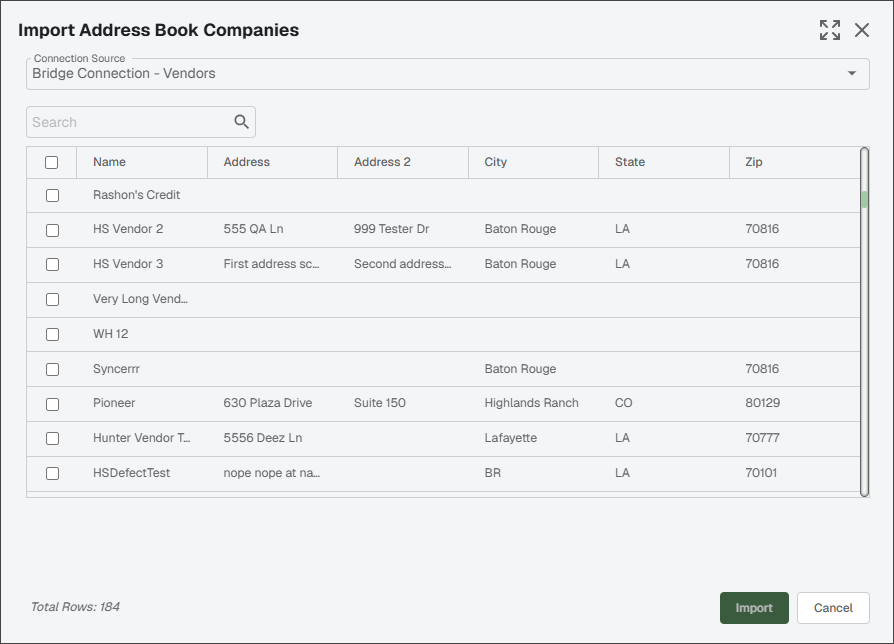Check the HS Vendor 2 row checkbox
Image resolution: width=894 pixels, height=644 pixels.
[52, 230]
